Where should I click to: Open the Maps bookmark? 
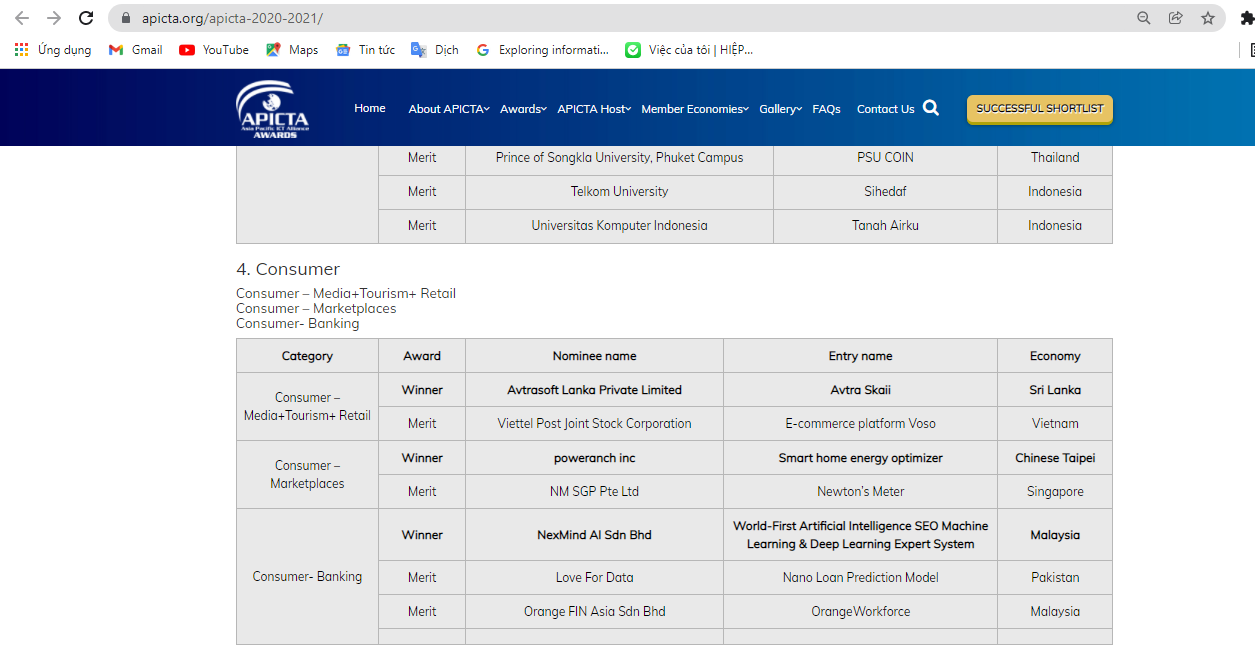[292, 50]
